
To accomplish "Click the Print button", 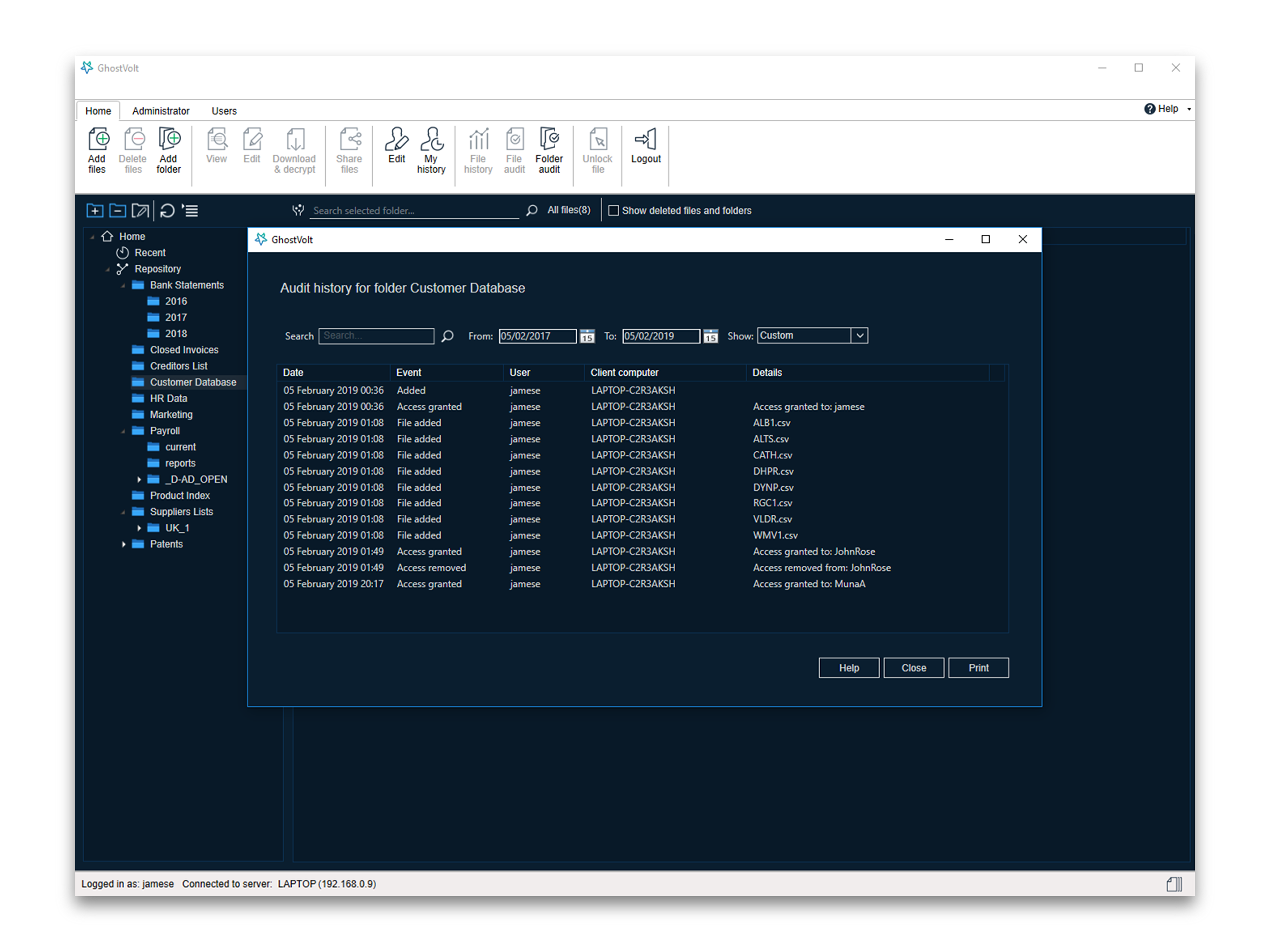I will pyautogui.click(x=978, y=668).
